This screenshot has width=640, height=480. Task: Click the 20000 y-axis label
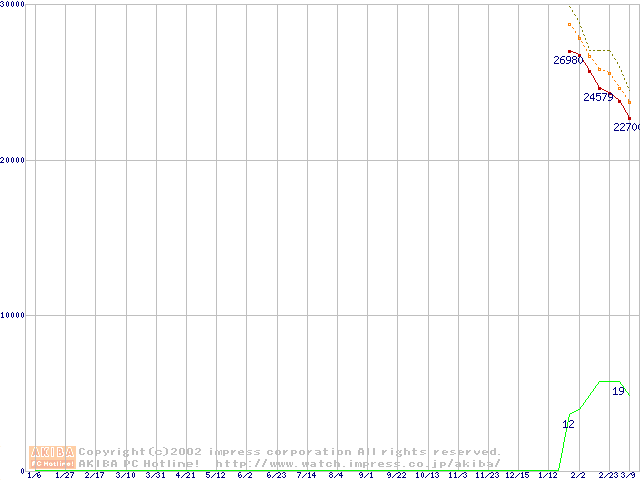tap(13, 160)
